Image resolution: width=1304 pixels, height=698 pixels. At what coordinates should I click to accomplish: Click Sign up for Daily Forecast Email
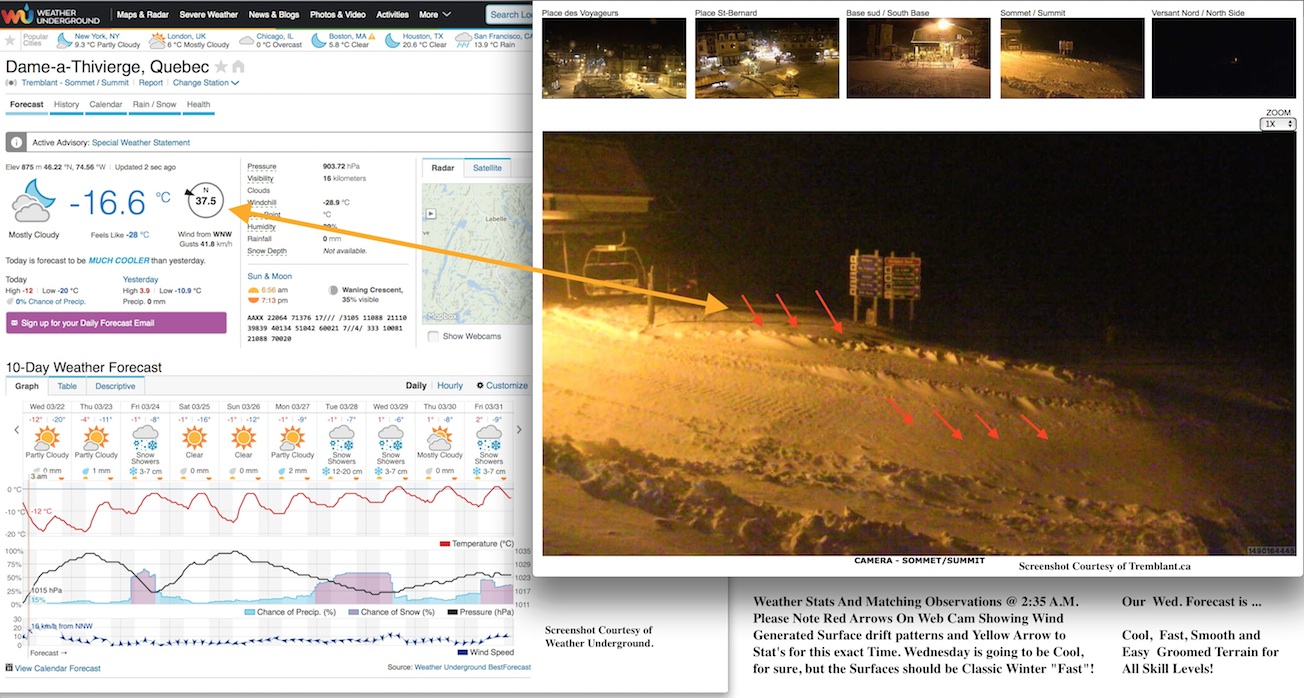coord(116,323)
